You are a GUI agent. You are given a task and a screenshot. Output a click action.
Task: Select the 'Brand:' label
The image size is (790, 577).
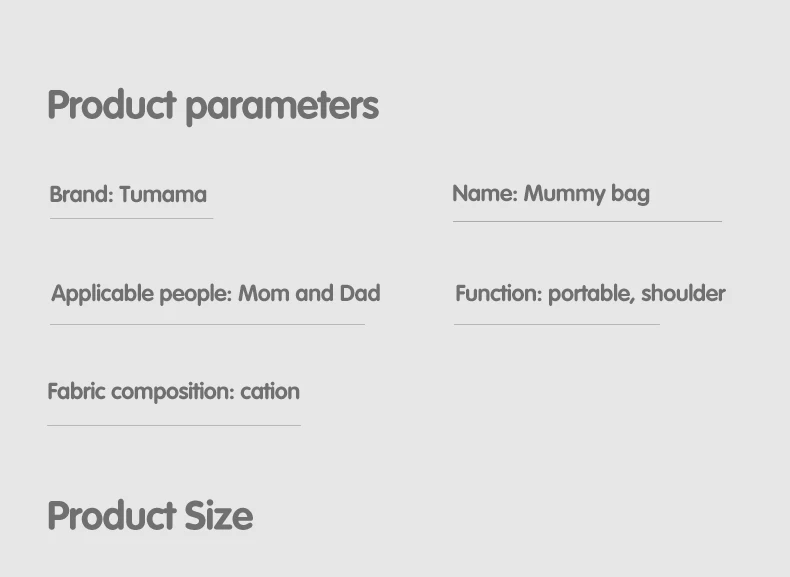pyautogui.click(x=82, y=195)
